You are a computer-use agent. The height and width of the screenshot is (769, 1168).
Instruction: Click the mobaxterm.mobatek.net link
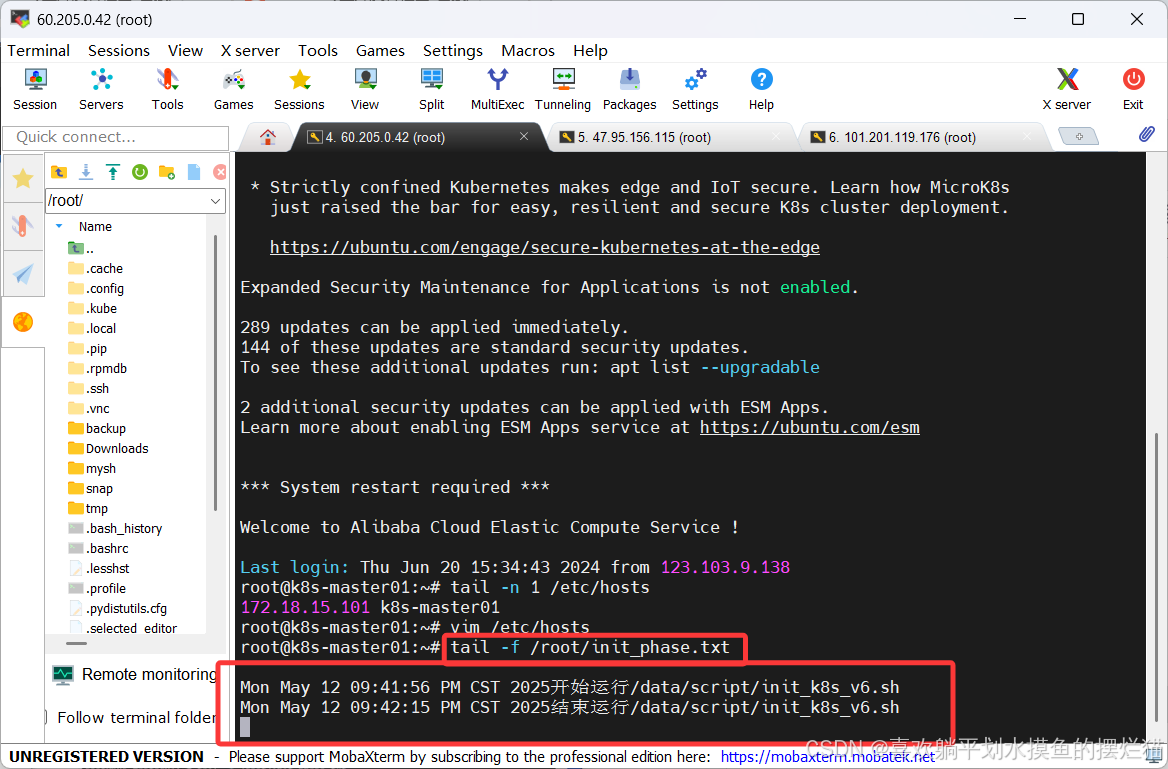[x=828, y=757]
